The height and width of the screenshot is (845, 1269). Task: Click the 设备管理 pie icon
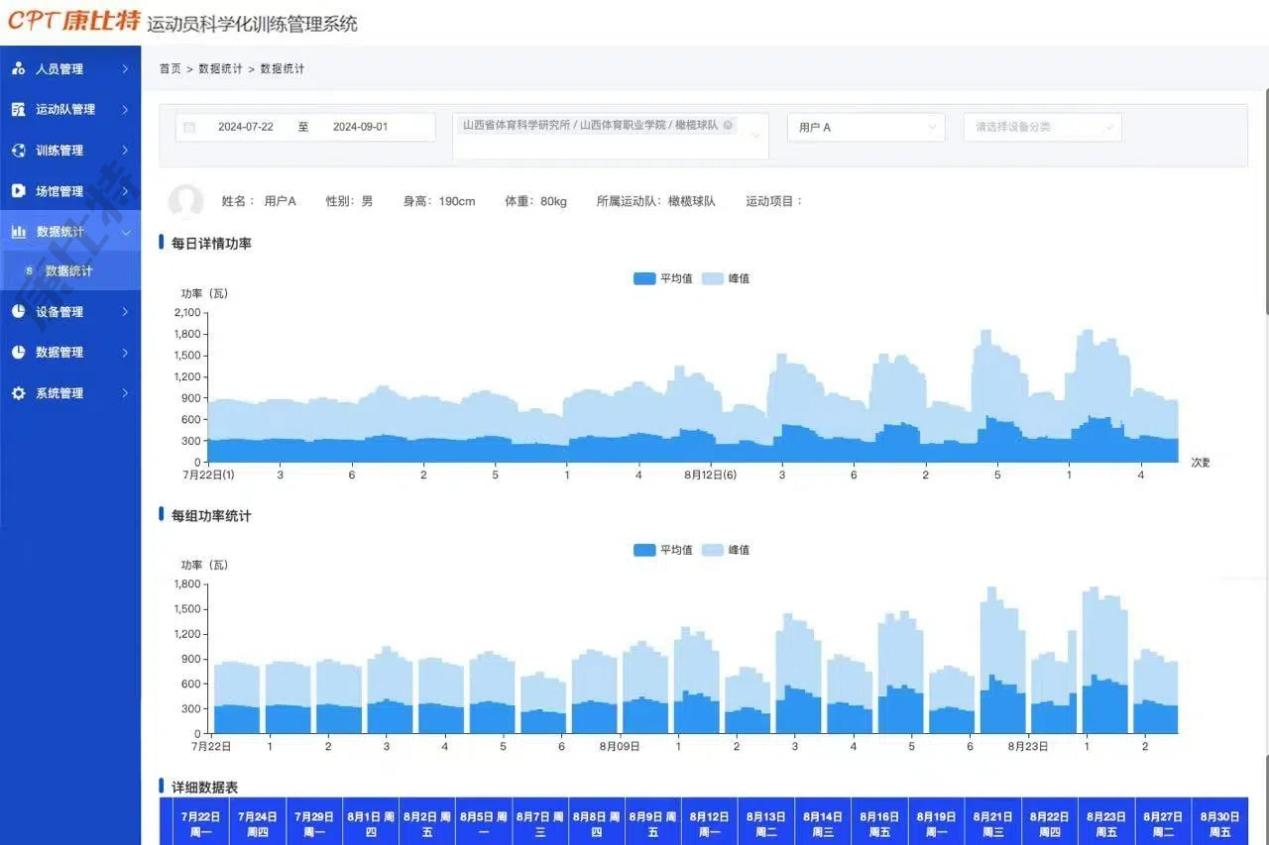[x=18, y=312]
